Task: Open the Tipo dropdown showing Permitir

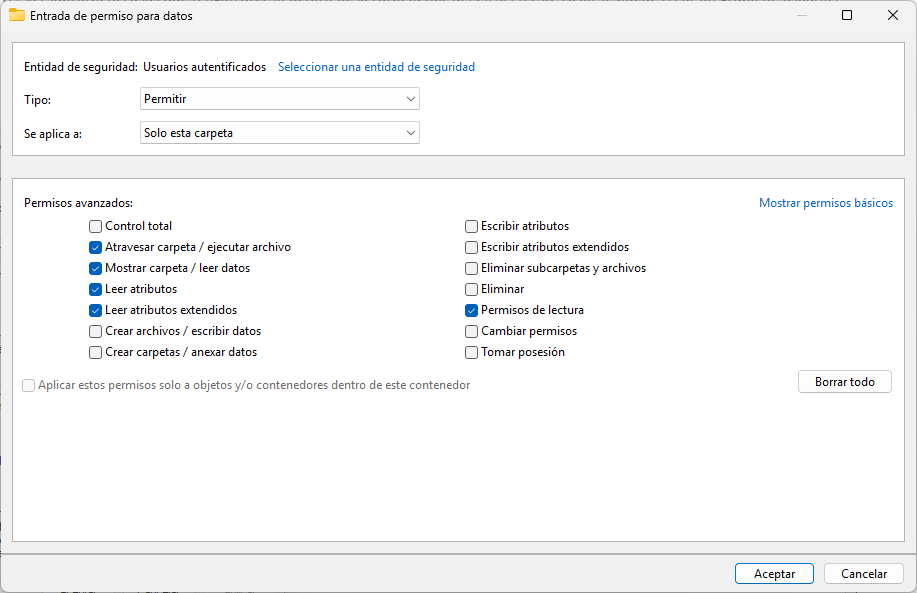Action: click(279, 98)
